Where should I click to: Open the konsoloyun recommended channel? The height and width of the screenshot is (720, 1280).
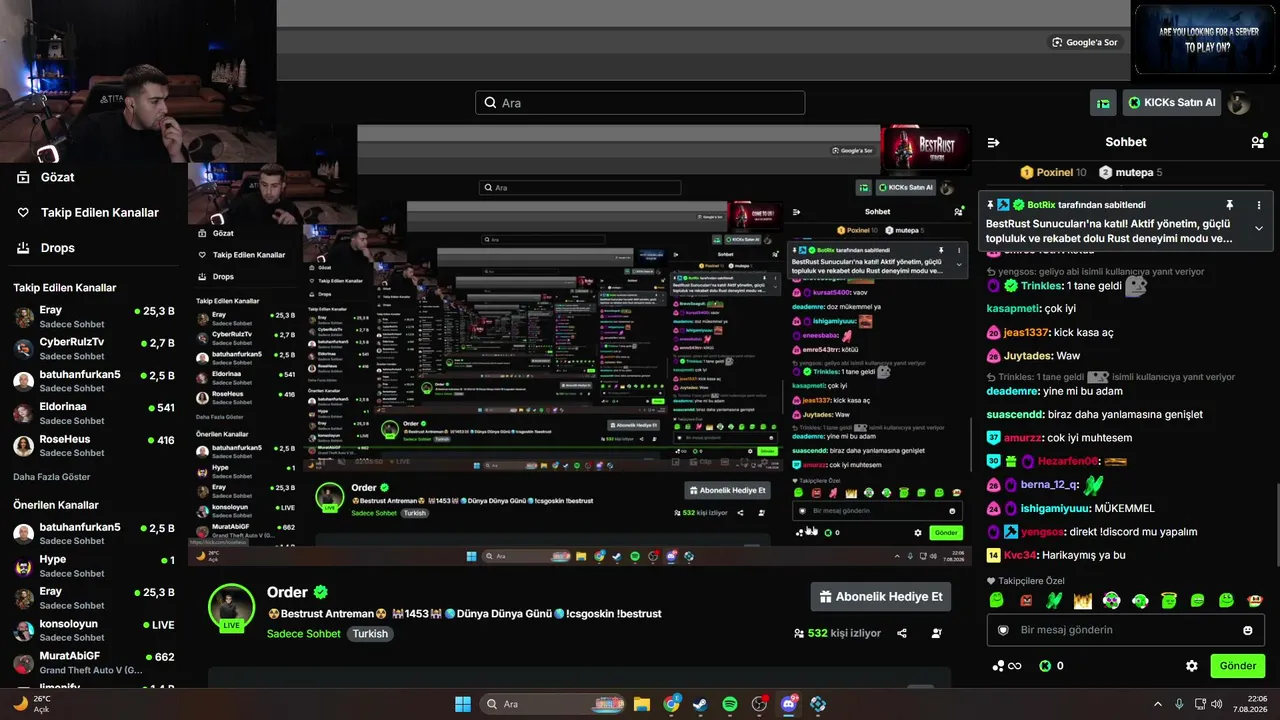(x=94, y=631)
